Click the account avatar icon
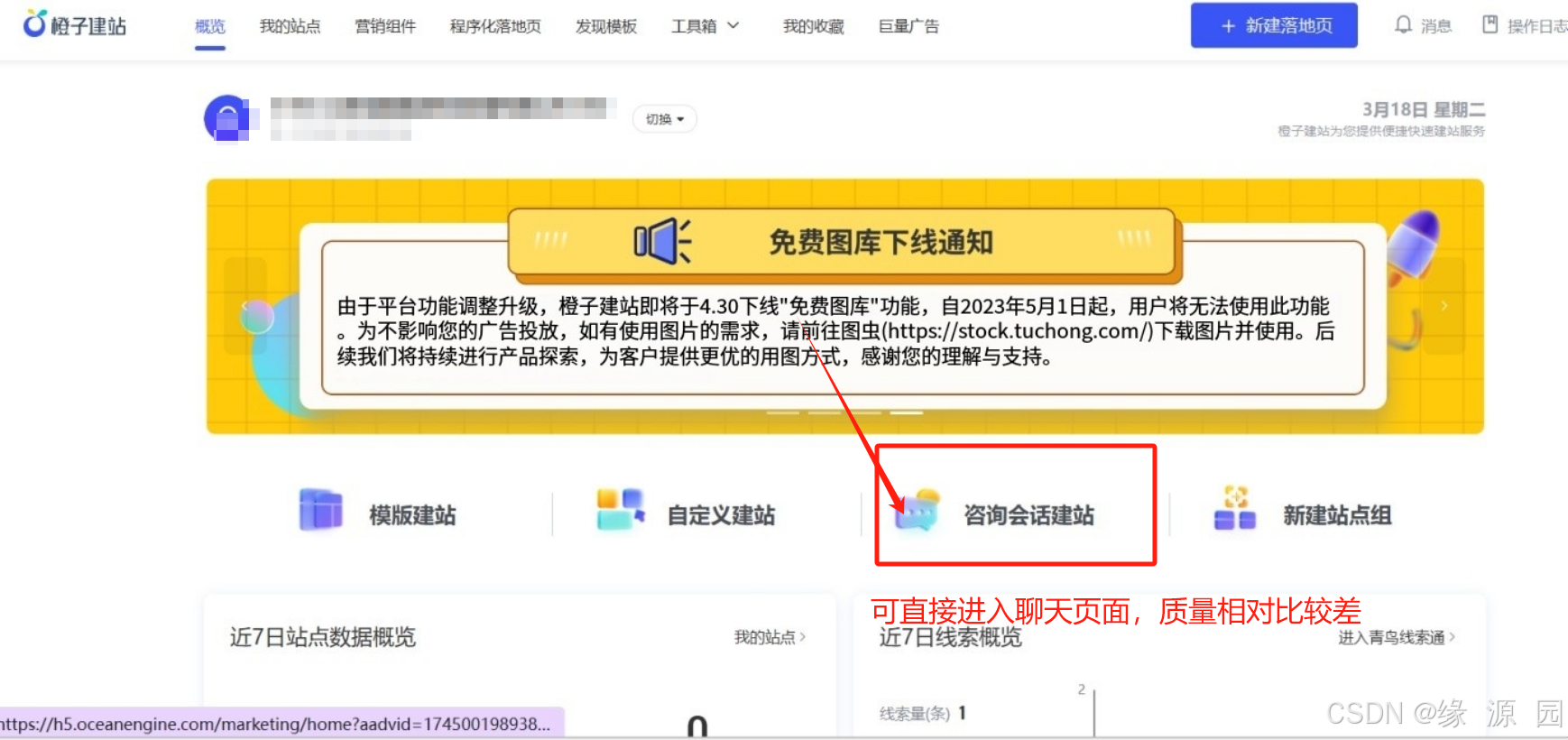 [226, 118]
